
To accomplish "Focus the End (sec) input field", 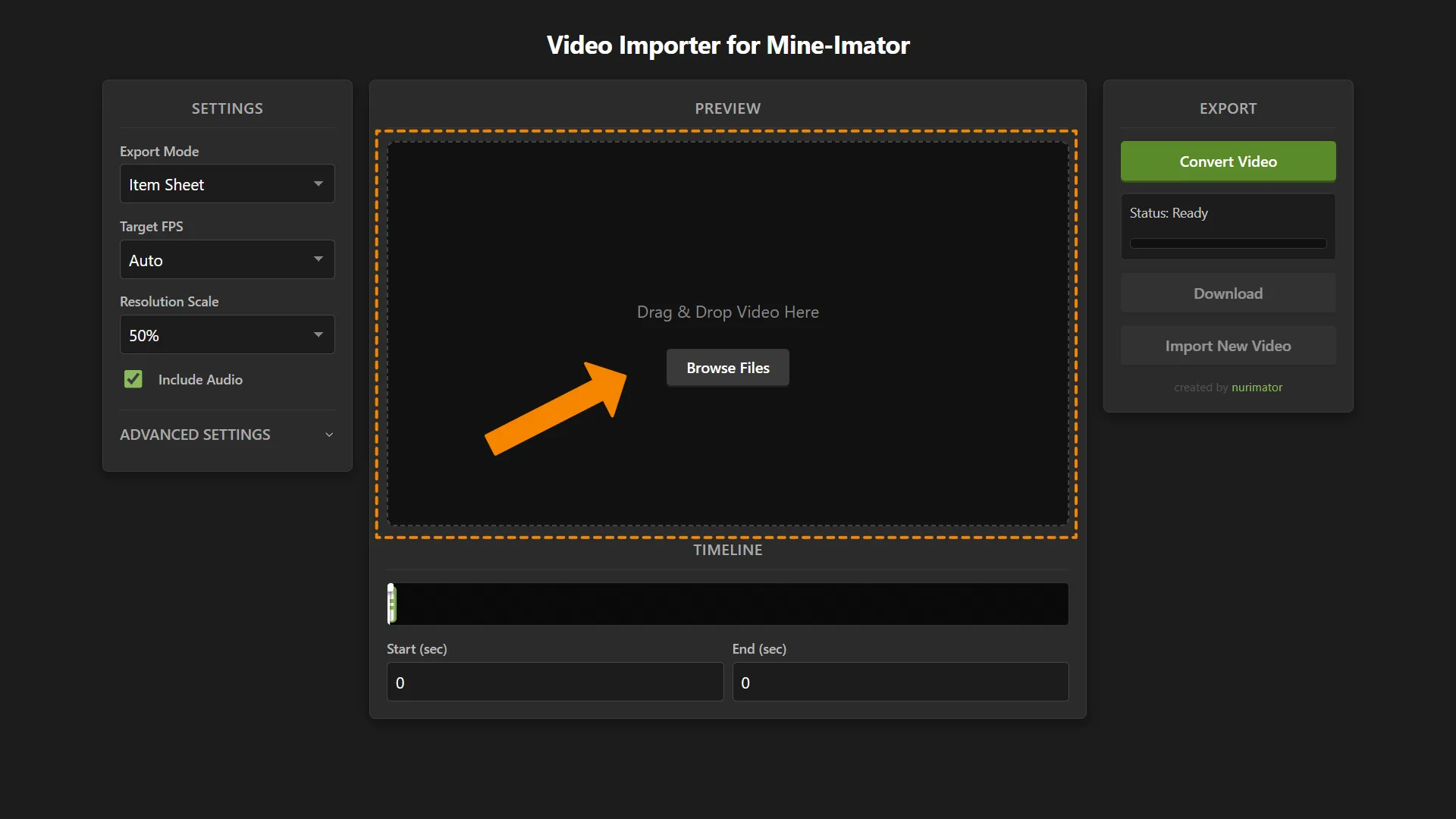I will 900,682.
